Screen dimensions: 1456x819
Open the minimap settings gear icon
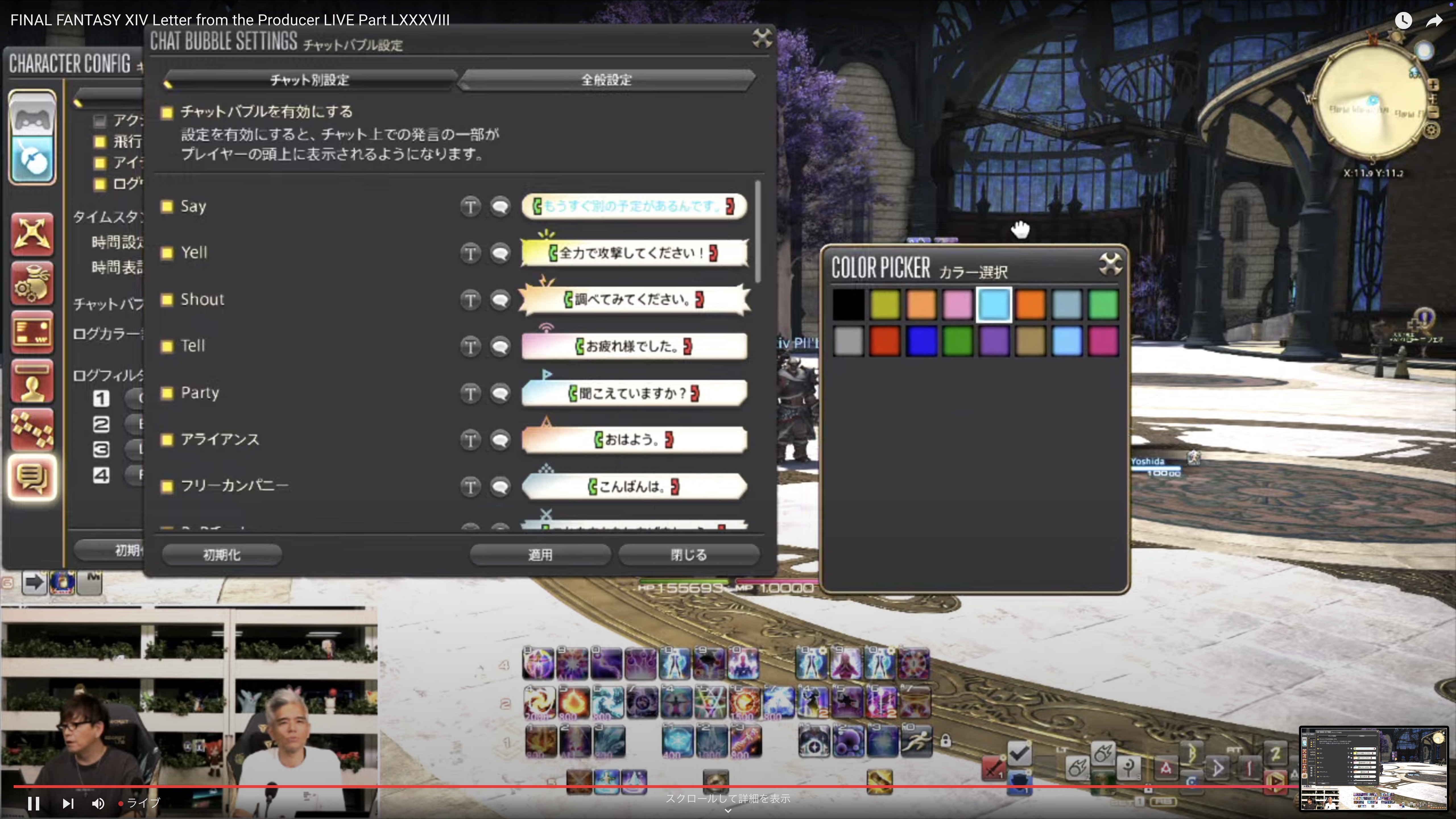pos(1431,131)
